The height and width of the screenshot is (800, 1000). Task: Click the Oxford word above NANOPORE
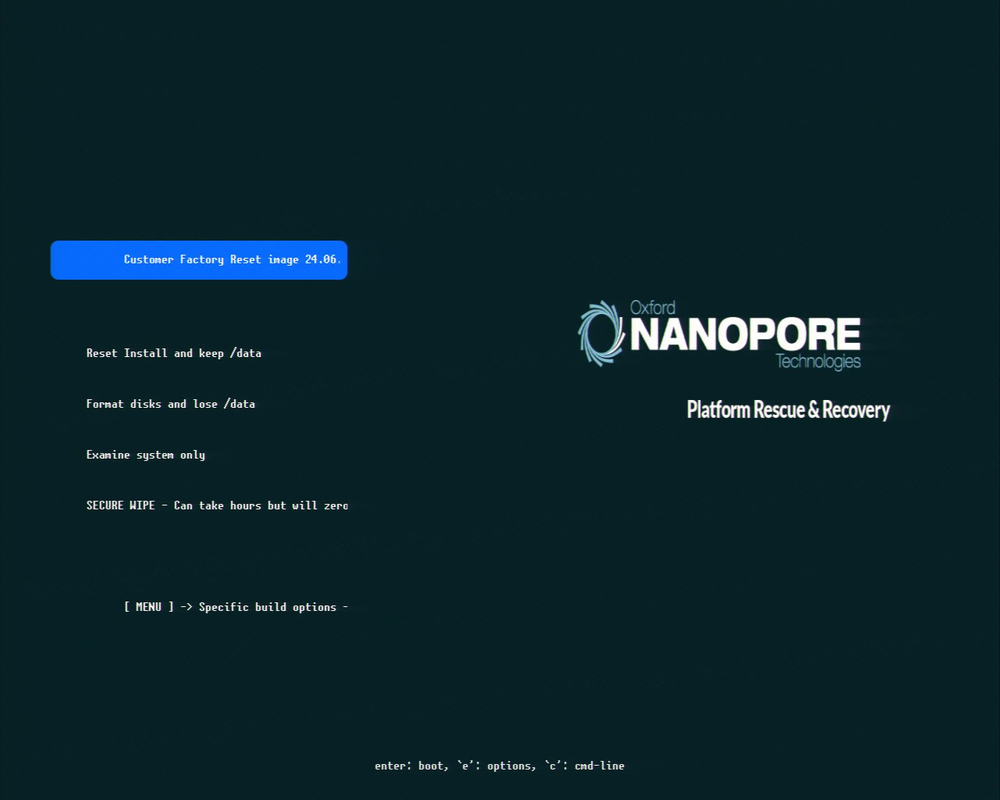[x=652, y=307]
